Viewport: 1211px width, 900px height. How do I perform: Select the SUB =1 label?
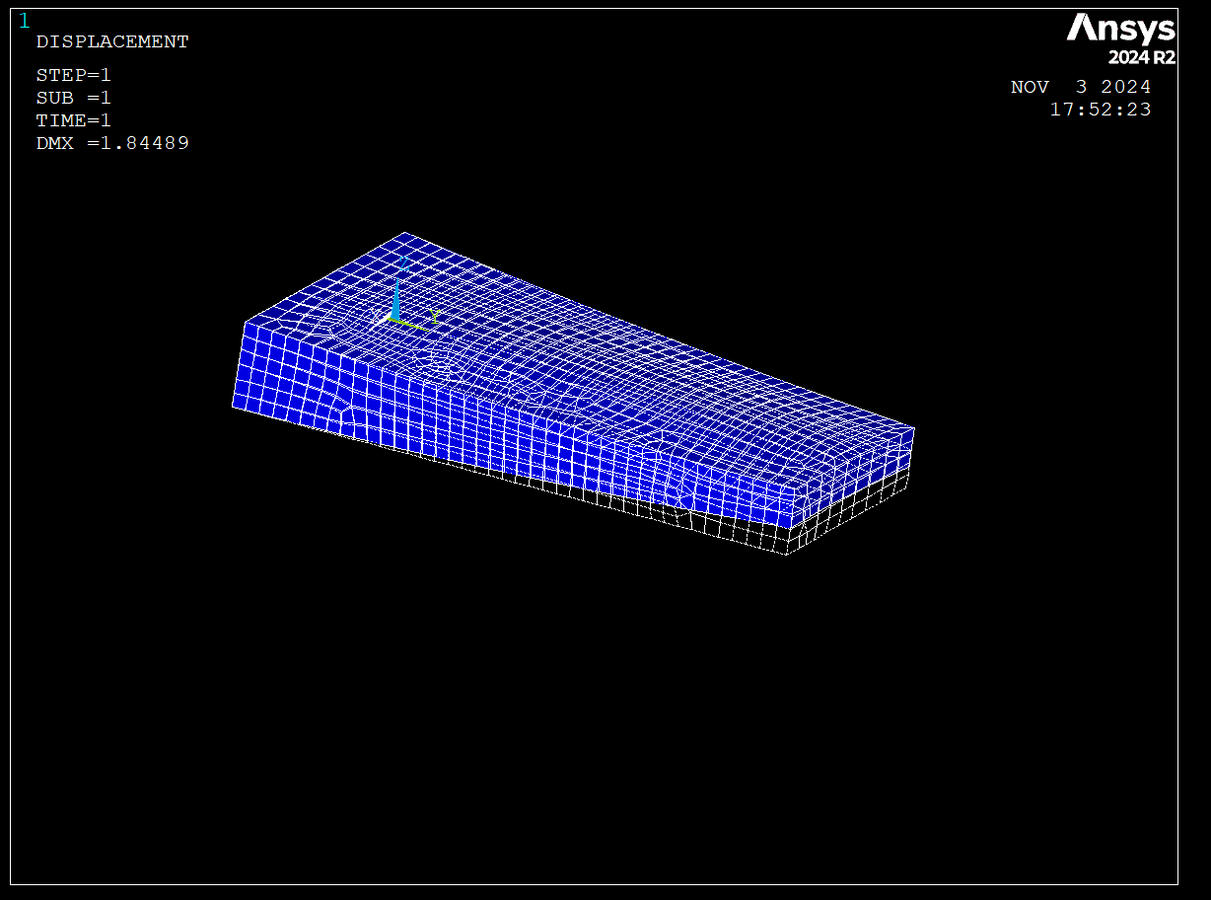(x=73, y=98)
